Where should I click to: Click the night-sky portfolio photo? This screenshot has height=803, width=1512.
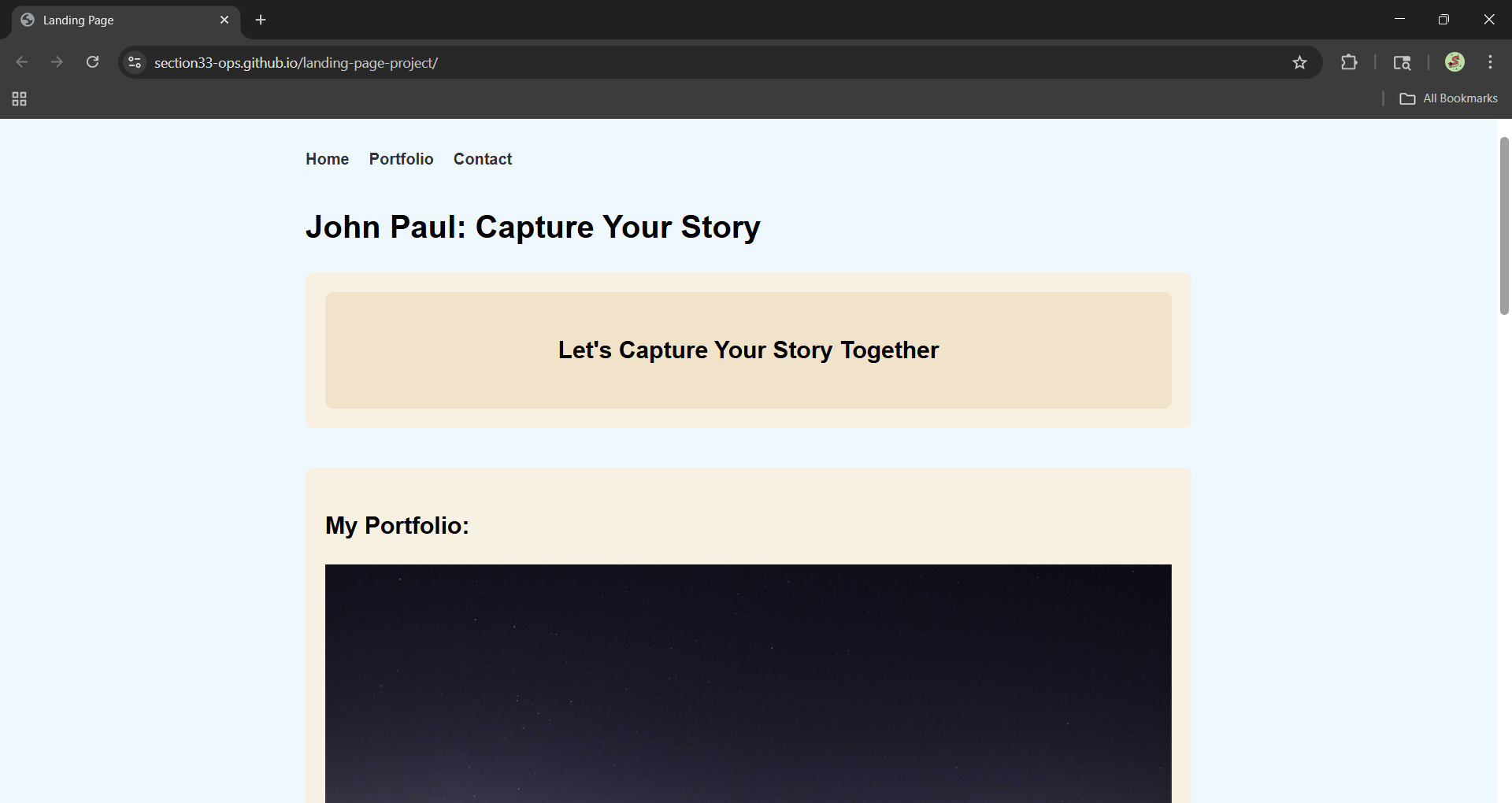pyautogui.click(x=748, y=685)
